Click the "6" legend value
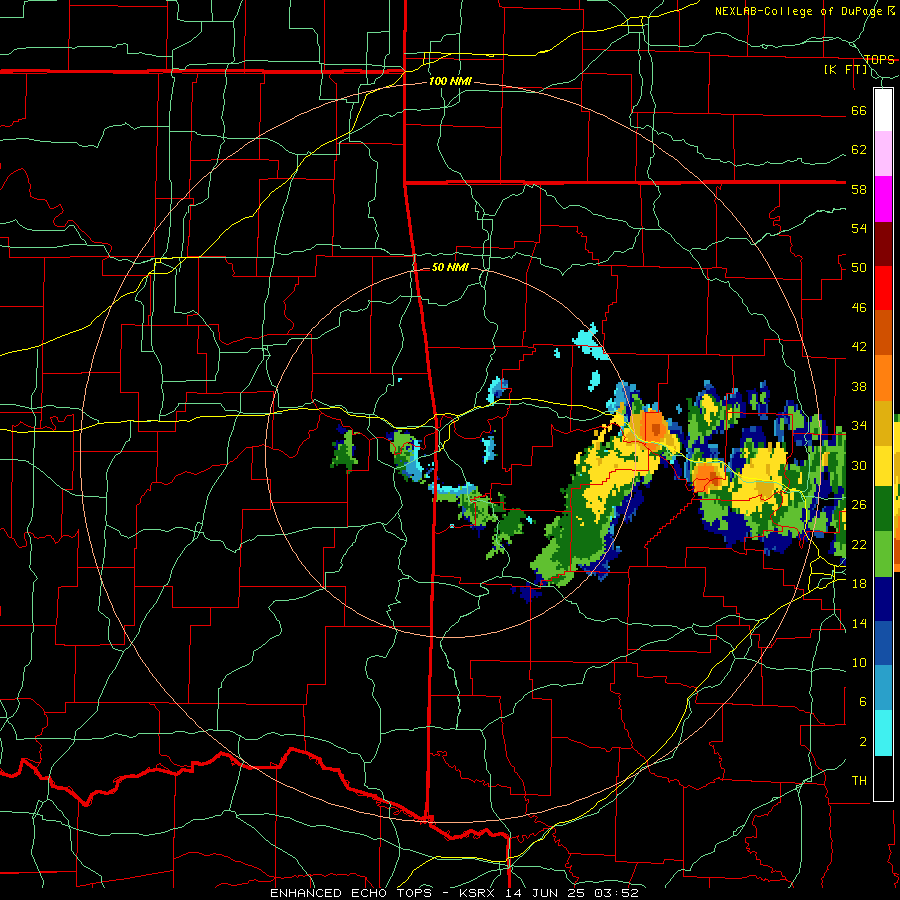This screenshot has width=900, height=900. pyautogui.click(x=862, y=702)
